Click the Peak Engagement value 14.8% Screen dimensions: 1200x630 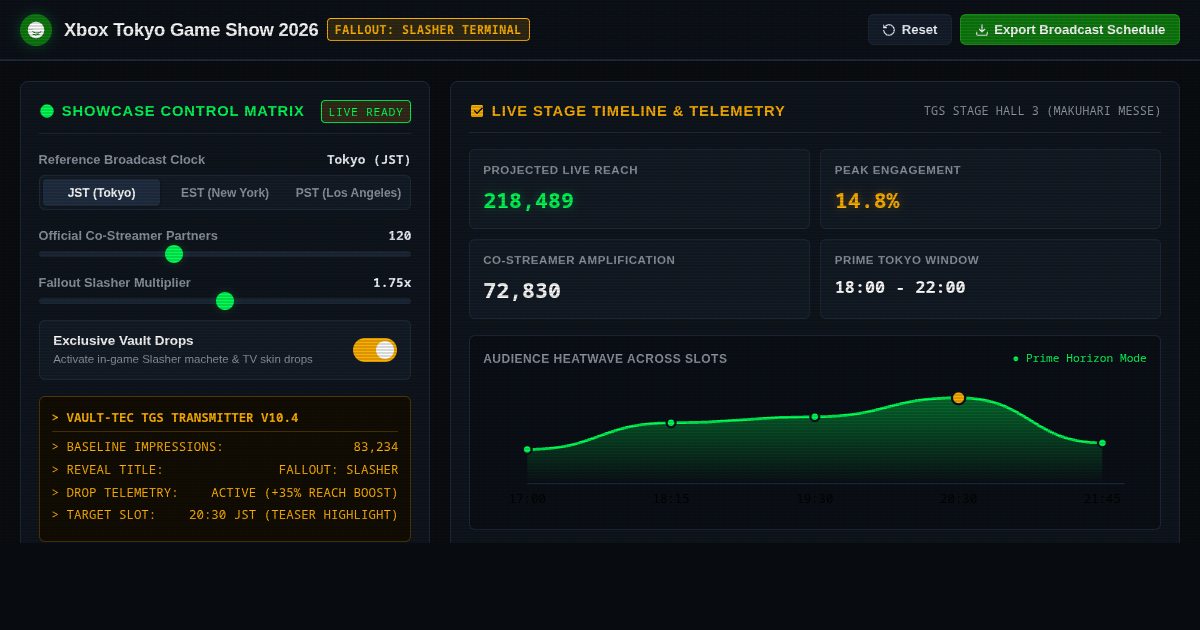click(867, 201)
